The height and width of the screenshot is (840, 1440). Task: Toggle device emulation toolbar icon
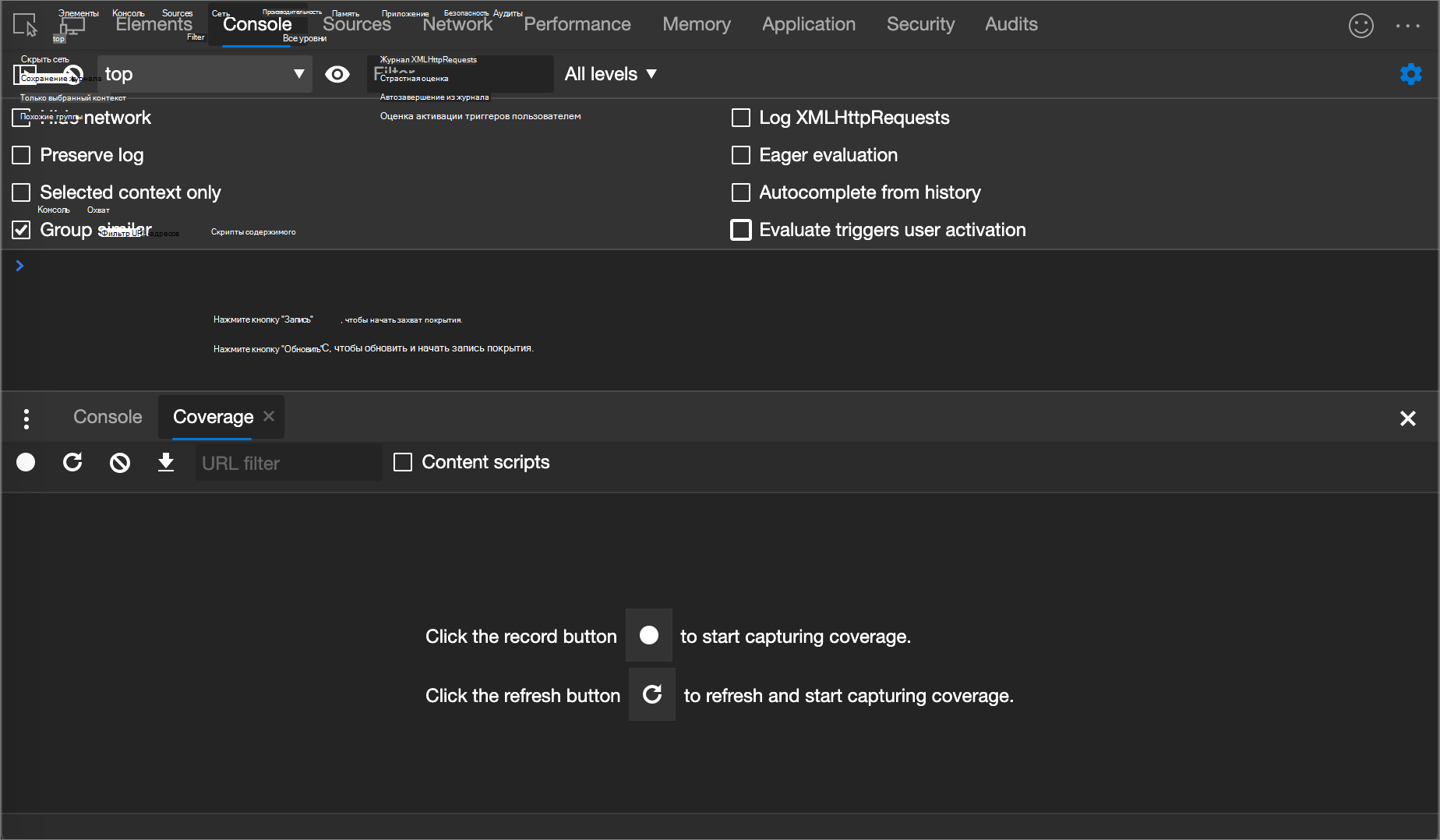pyautogui.click(x=72, y=25)
